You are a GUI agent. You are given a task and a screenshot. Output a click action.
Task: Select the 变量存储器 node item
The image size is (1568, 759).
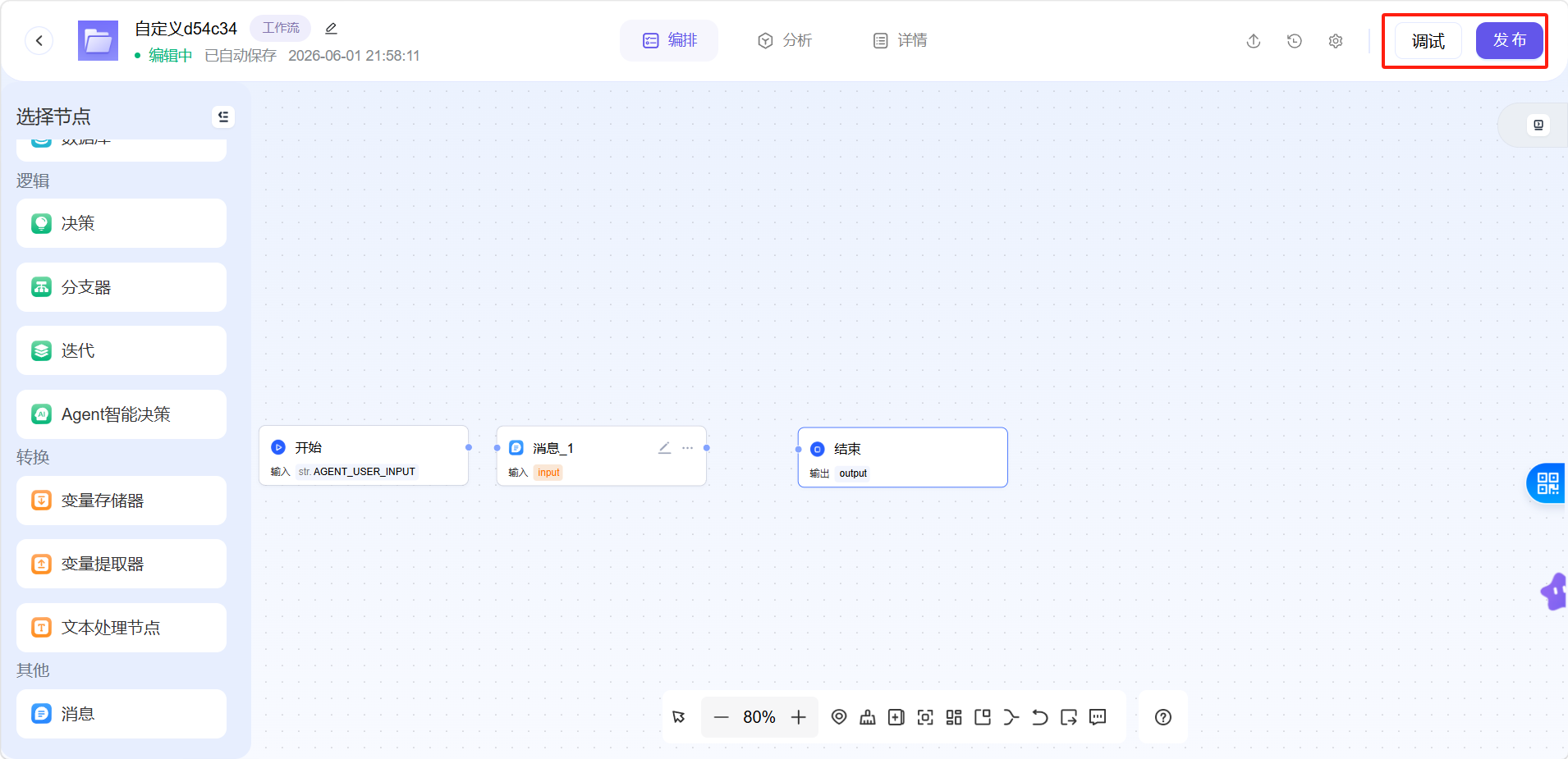tap(121, 501)
